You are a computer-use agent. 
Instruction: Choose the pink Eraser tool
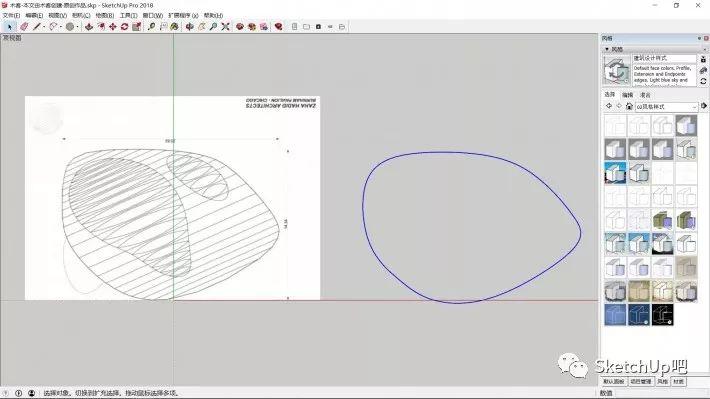pyautogui.click(x=24, y=27)
